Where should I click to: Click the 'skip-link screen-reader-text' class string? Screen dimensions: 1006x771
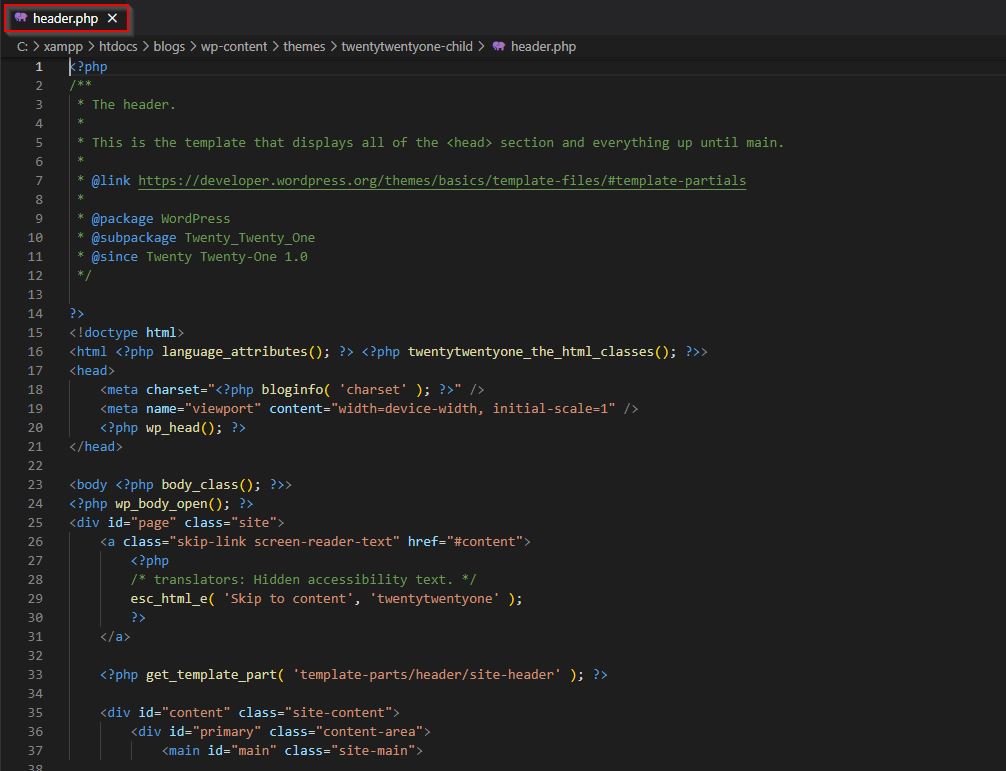pyautogui.click(x=284, y=542)
